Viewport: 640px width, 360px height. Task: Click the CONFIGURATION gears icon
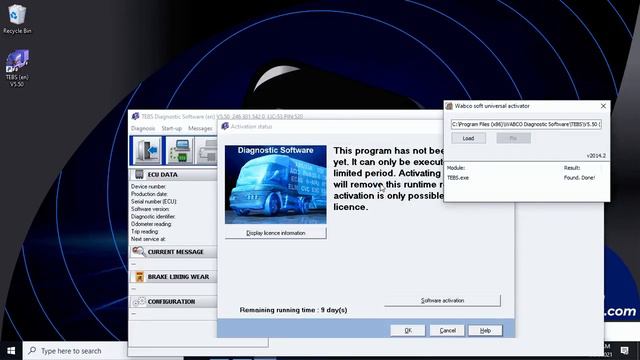pos(139,301)
